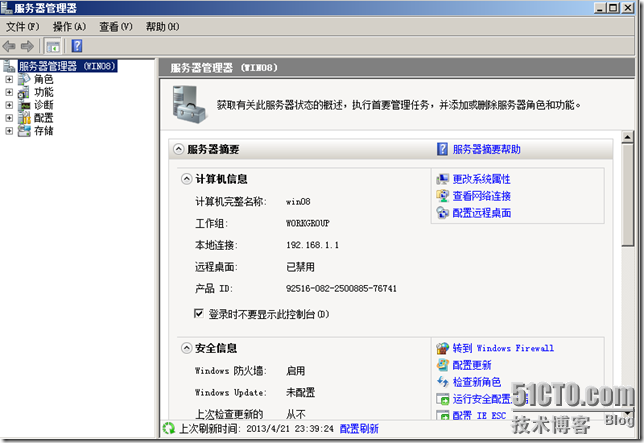Expand the 诊断 tree node
Screen dimensions: 644x443
tap(9, 105)
